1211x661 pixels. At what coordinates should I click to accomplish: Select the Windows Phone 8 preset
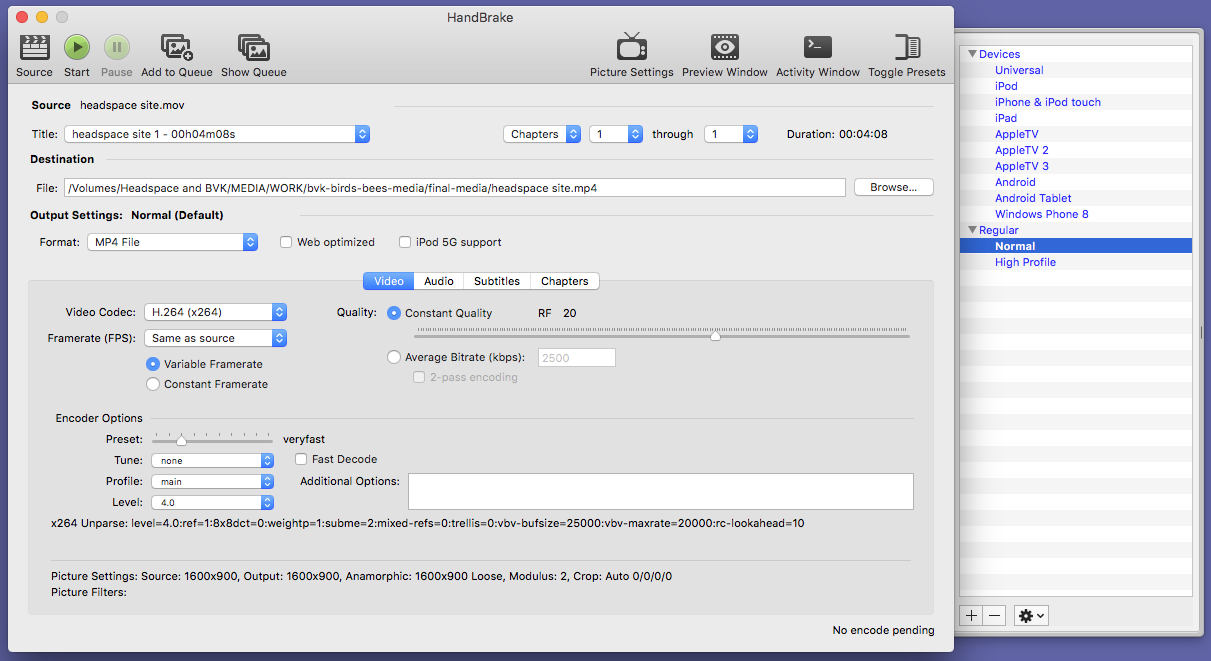[1042, 214]
